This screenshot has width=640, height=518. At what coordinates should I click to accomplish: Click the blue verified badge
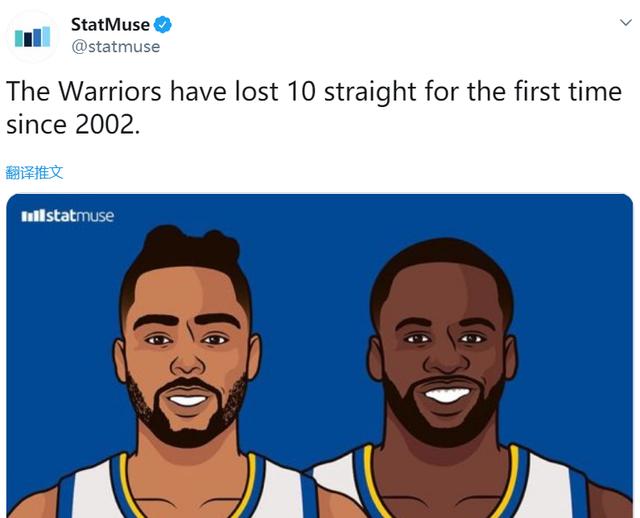pyautogui.click(x=162, y=25)
